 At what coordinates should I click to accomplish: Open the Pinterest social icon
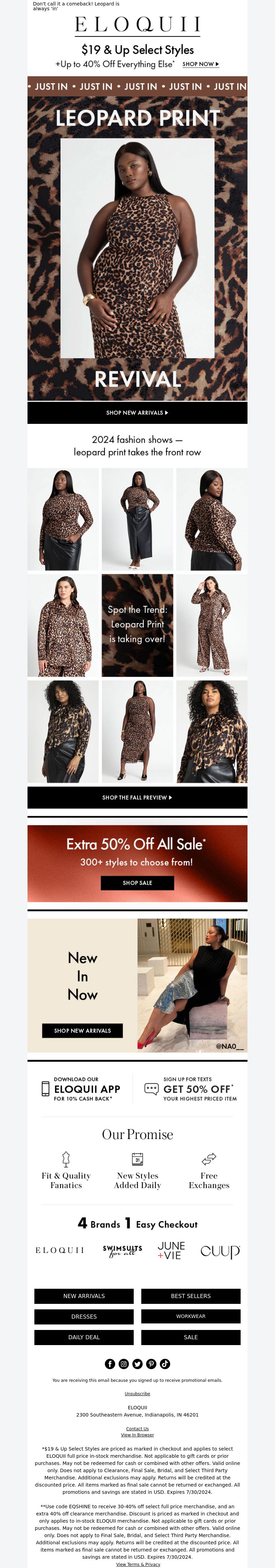click(151, 1364)
